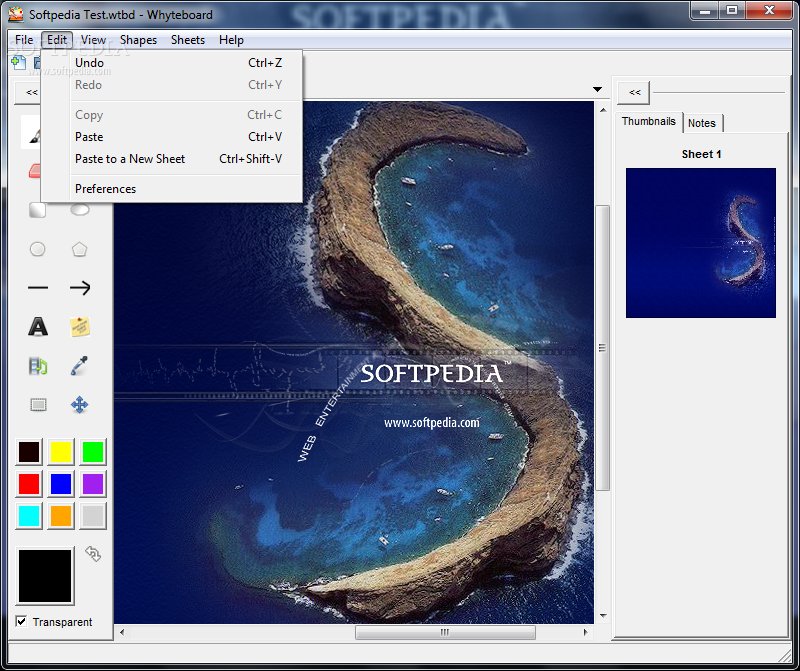Click the Whyteboard title bar app icon
Image resolution: width=800 pixels, height=671 pixels.
[17, 14]
